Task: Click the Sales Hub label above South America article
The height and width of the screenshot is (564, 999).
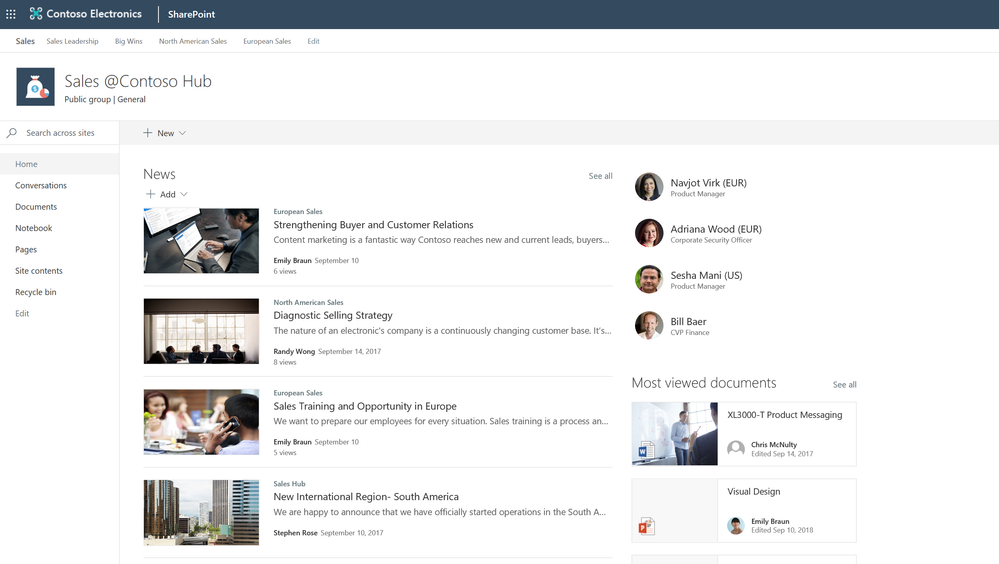Action: click(x=289, y=484)
